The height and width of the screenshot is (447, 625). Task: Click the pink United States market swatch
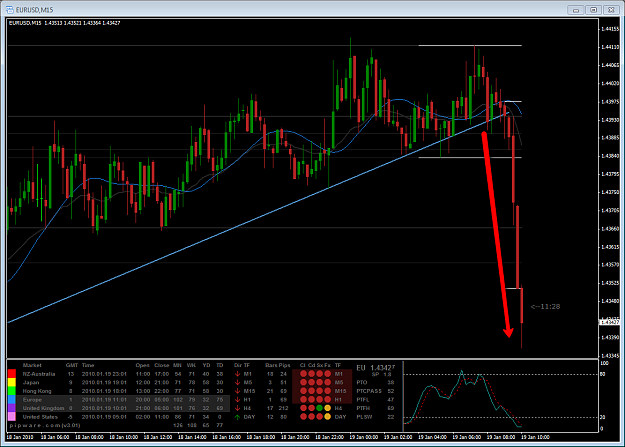click(12, 417)
